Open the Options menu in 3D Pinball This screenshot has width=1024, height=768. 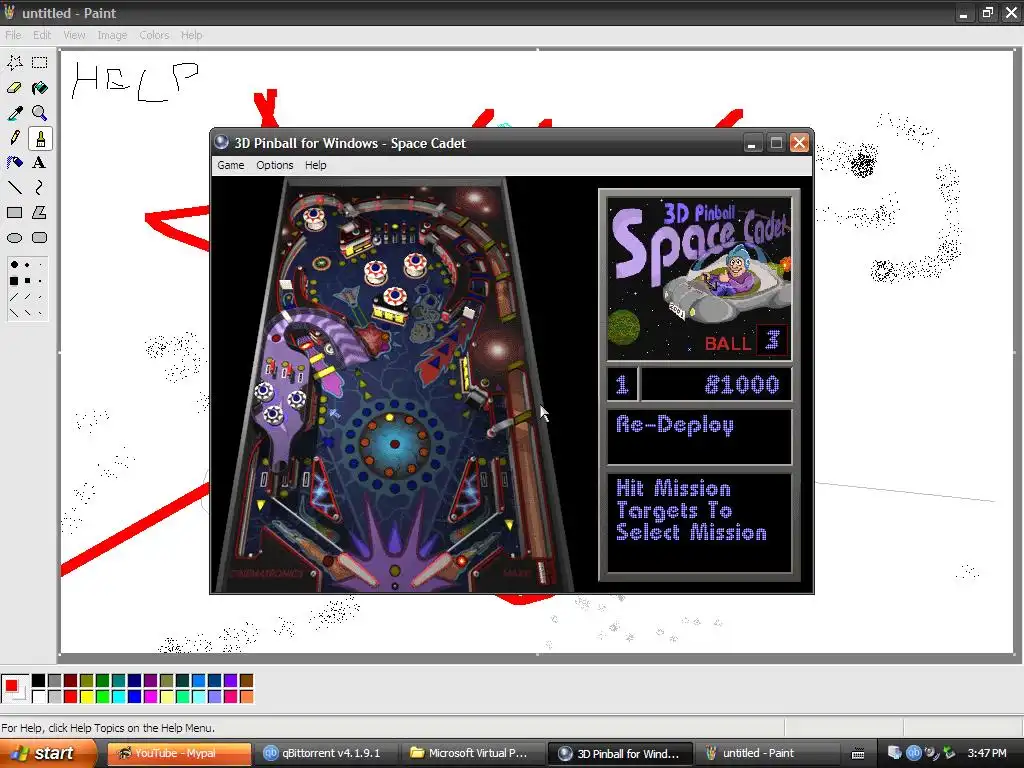click(x=274, y=165)
